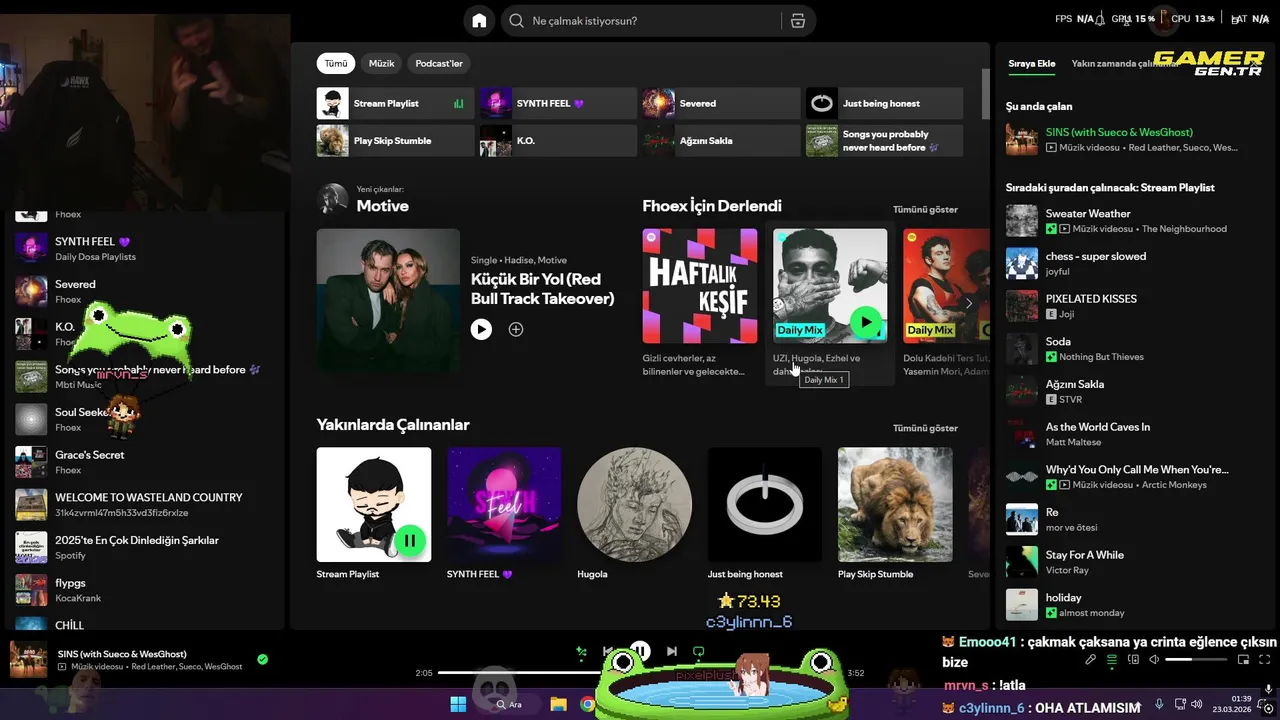Open WELCOME TO WASTELAND COUNTRY playlist
The height and width of the screenshot is (720, 1280).
point(145,505)
